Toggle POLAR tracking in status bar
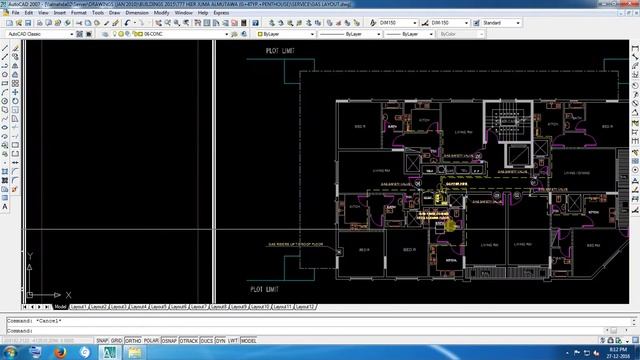Screen dimensions: 640x360 pyautogui.click(x=151, y=340)
